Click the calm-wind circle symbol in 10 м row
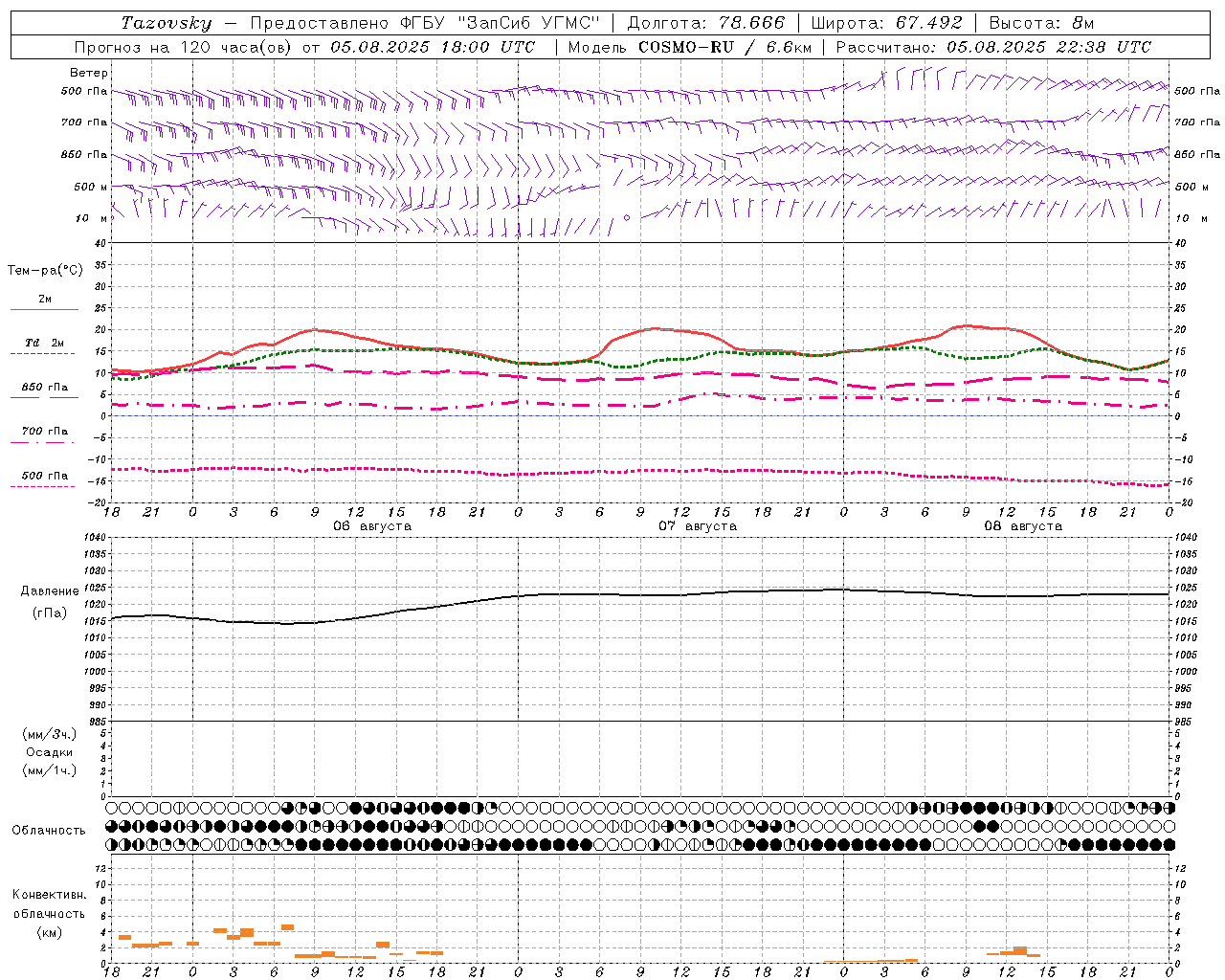The width and height of the screenshot is (1225, 980). [627, 218]
